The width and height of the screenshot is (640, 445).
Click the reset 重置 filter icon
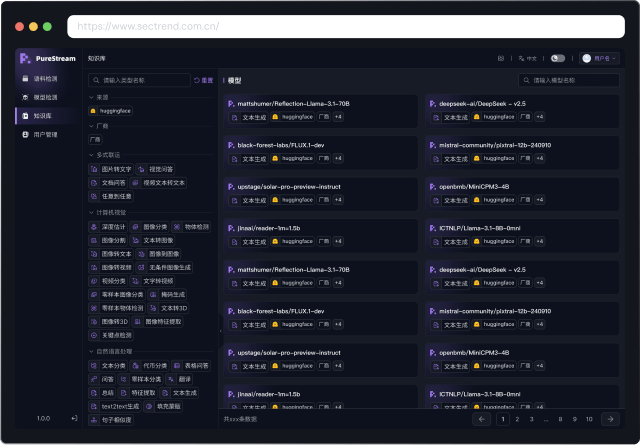pos(203,80)
